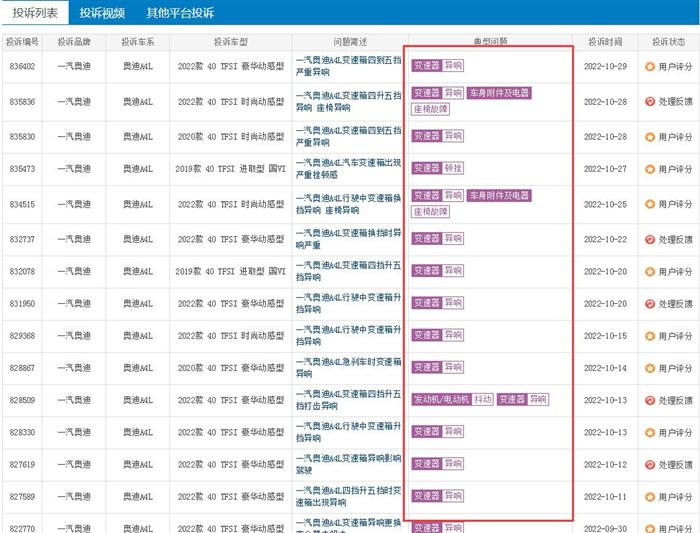
Task: Open the 其他平台投诉 tab
Action: point(180,12)
